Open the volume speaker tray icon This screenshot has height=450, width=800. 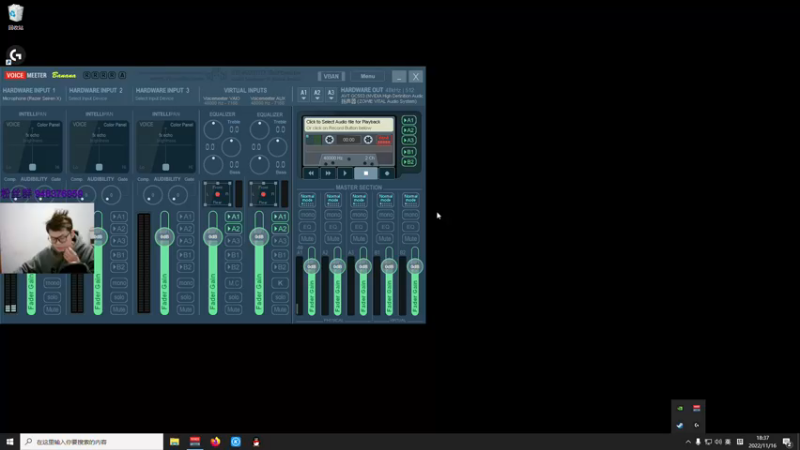pos(718,442)
